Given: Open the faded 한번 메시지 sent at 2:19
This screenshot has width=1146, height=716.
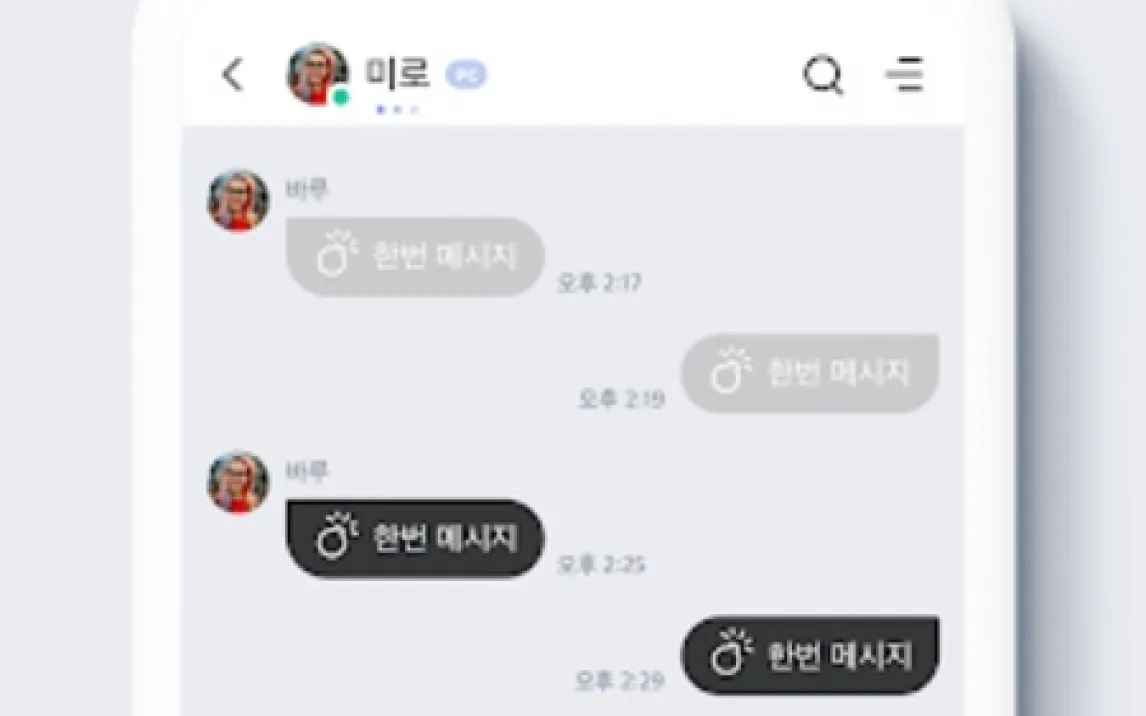Looking at the screenshot, I should click(x=810, y=373).
